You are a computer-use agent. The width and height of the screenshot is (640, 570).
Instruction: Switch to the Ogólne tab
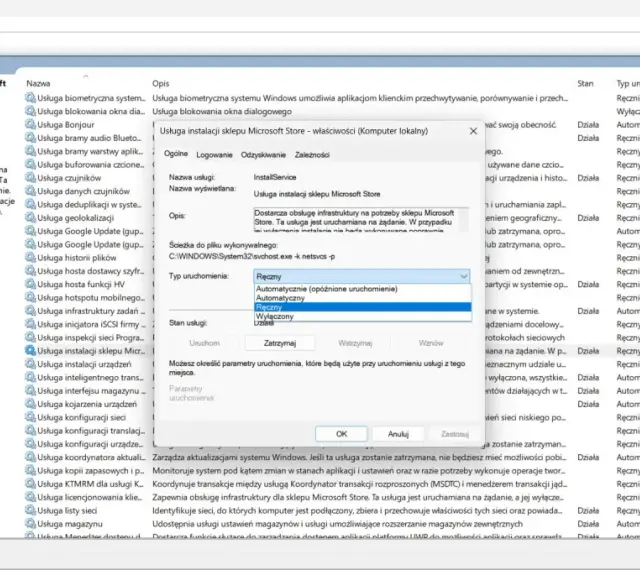click(x=176, y=154)
